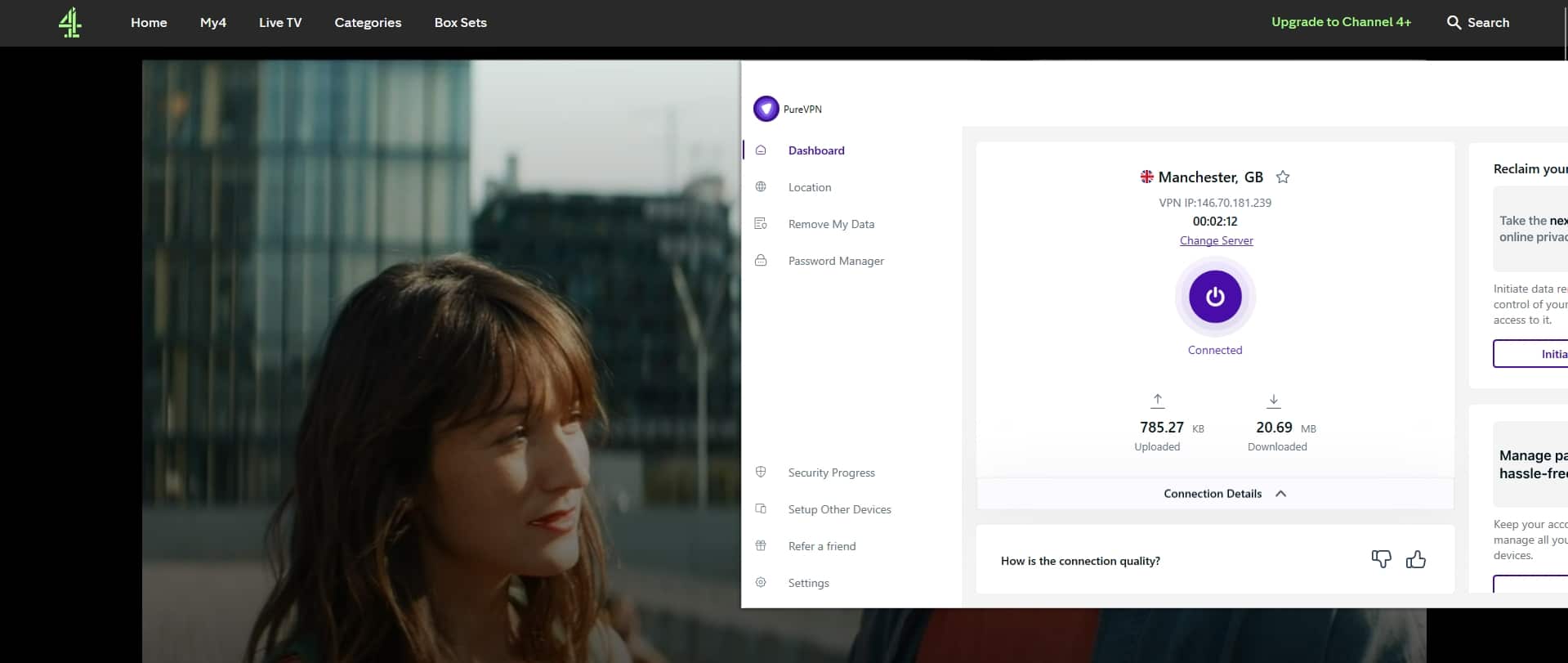Open Categories menu
Viewport: 1568px width, 663px height.
(368, 23)
